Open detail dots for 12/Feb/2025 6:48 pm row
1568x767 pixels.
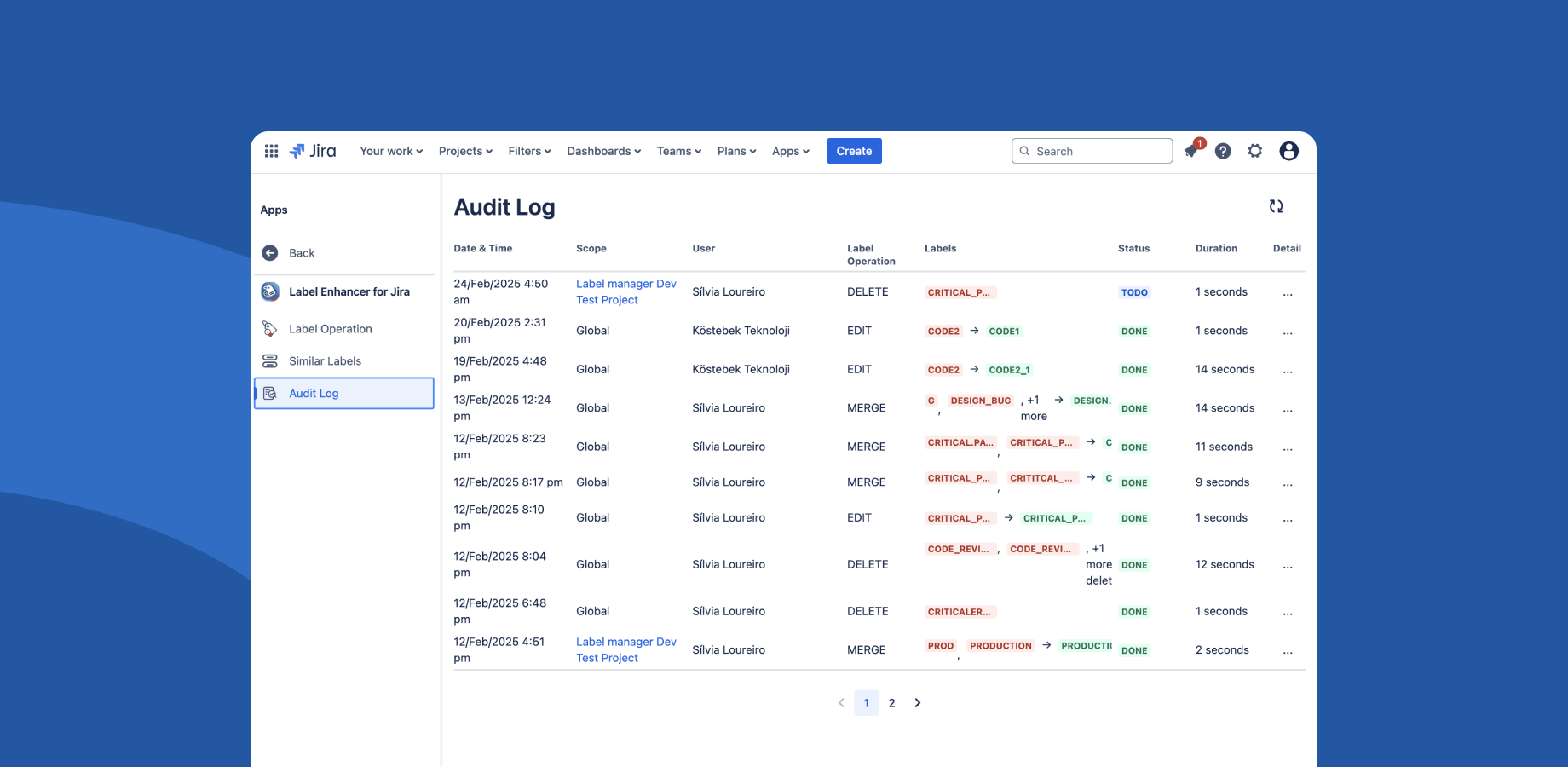click(1288, 613)
